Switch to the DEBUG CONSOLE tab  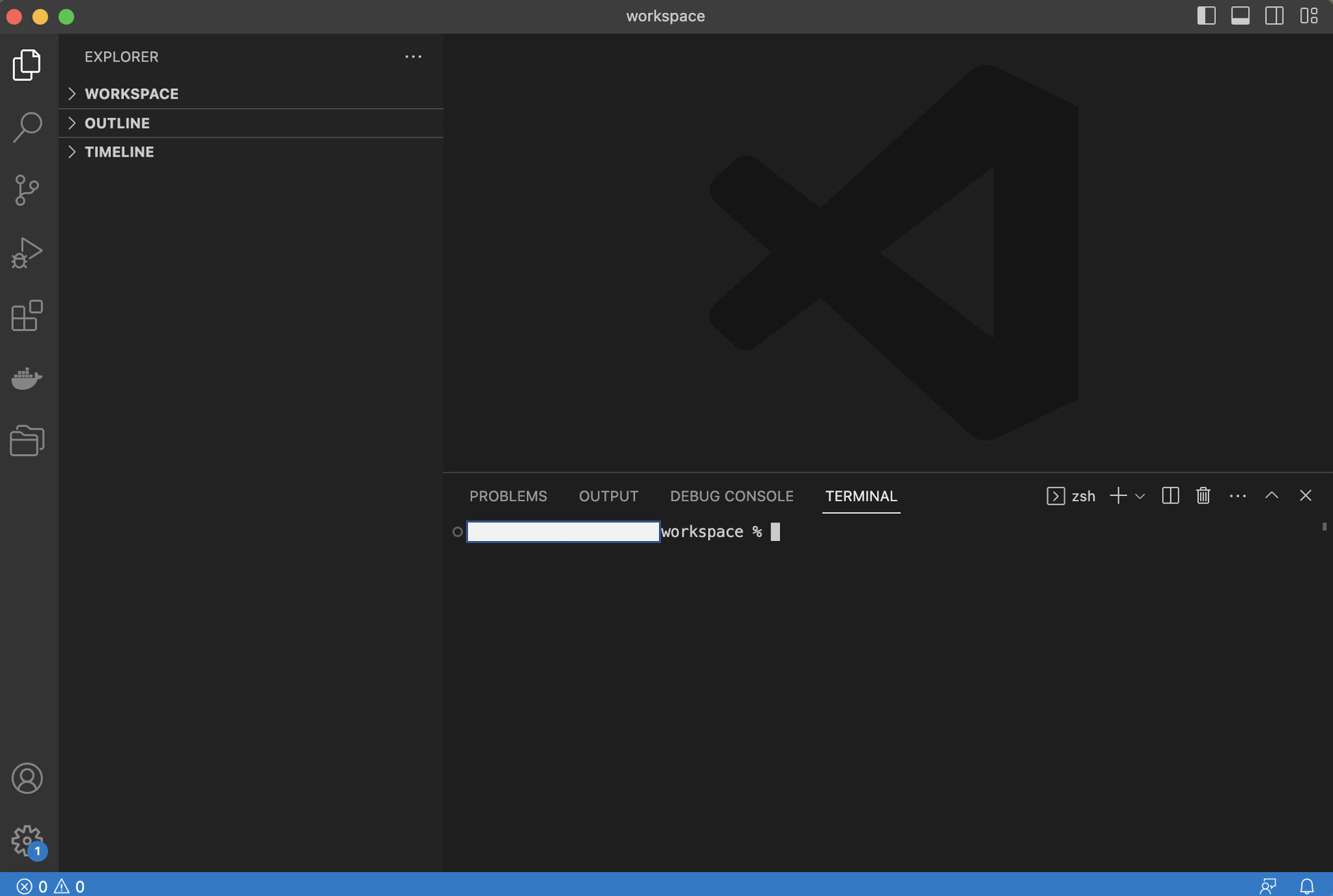click(732, 496)
